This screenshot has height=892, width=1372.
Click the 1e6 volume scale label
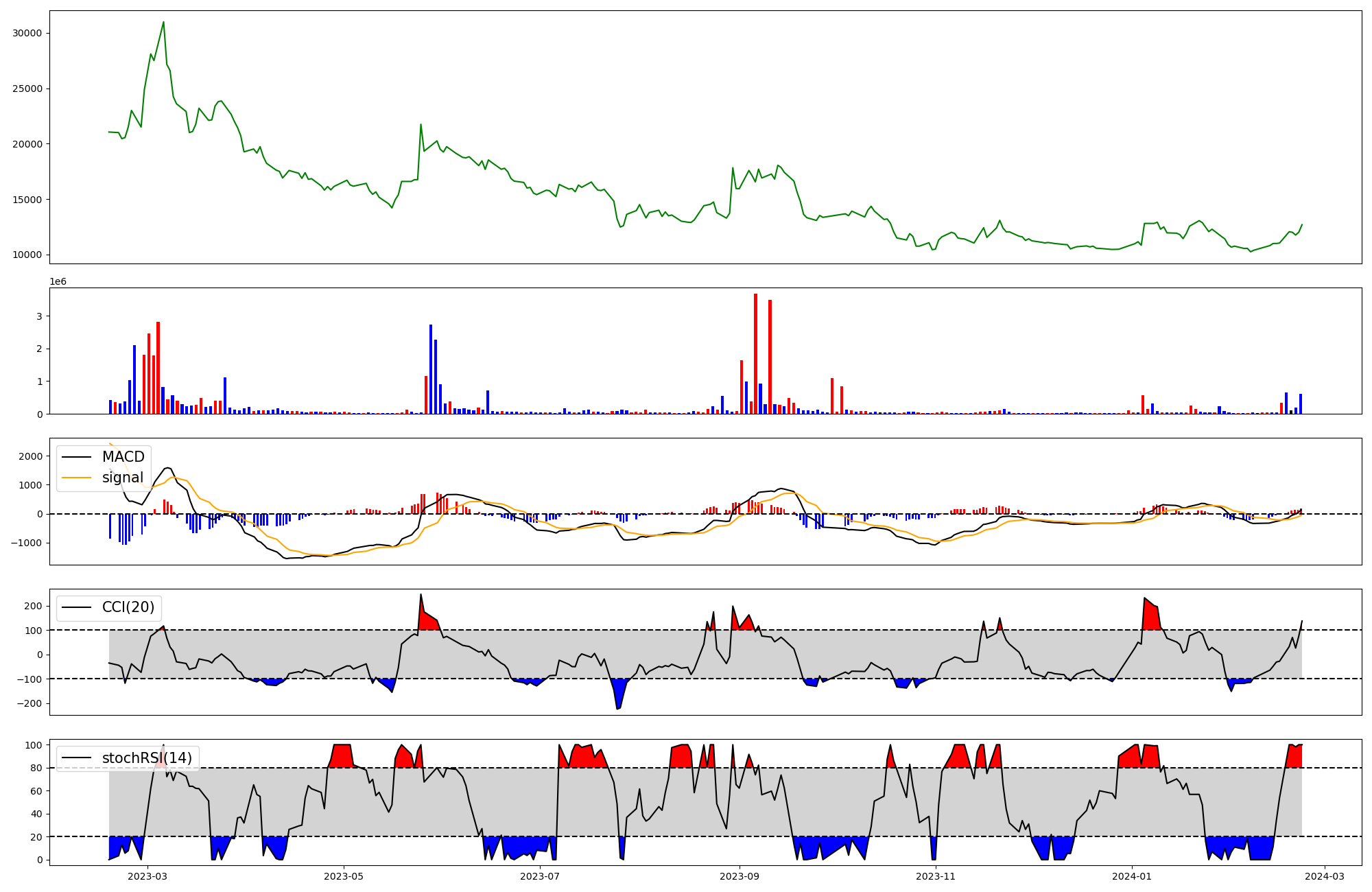tap(59, 282)
